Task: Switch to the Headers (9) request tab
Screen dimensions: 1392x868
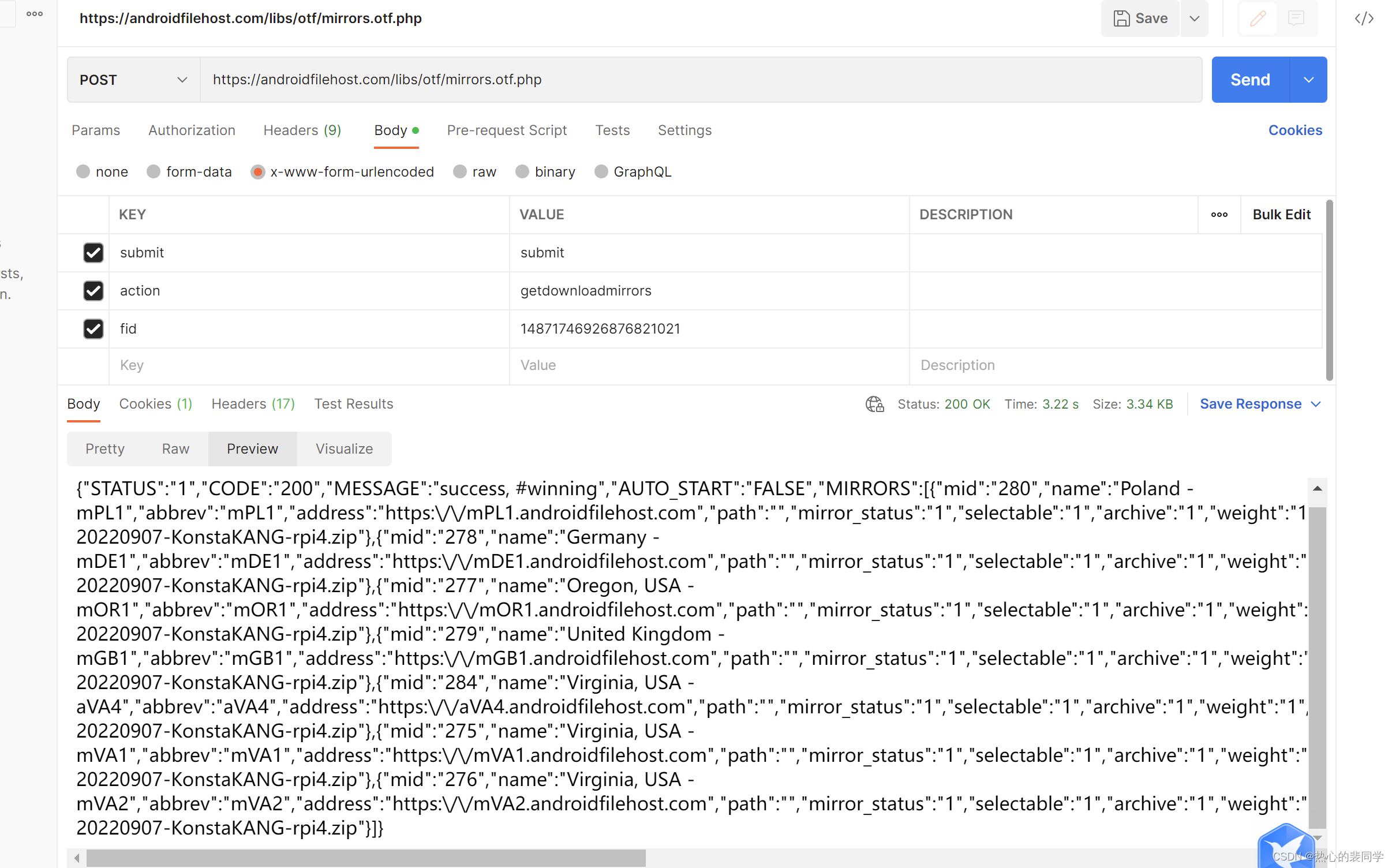Action: [x=302, y=130]
